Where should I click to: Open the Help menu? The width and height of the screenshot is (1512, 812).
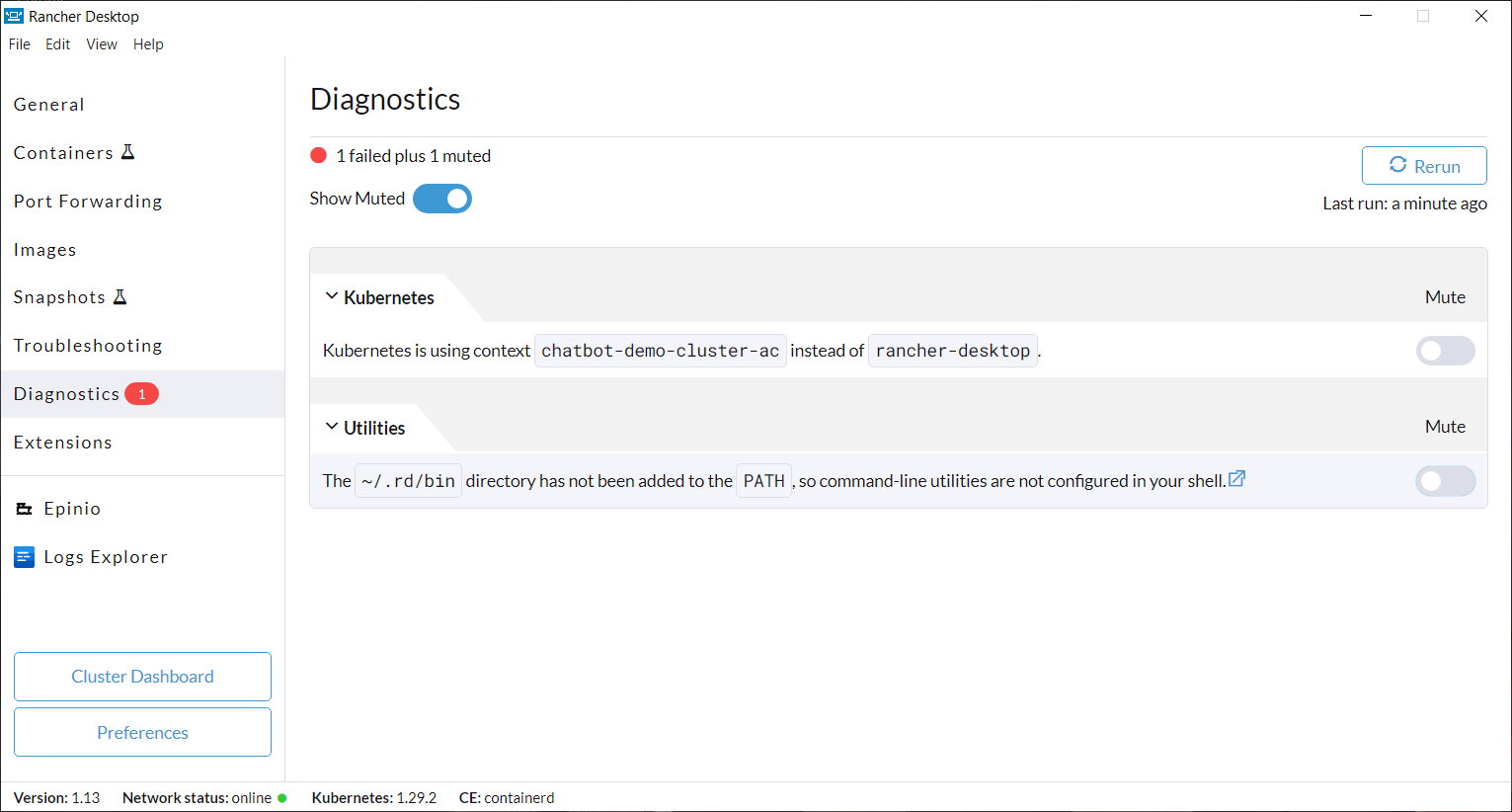point(148,44)
